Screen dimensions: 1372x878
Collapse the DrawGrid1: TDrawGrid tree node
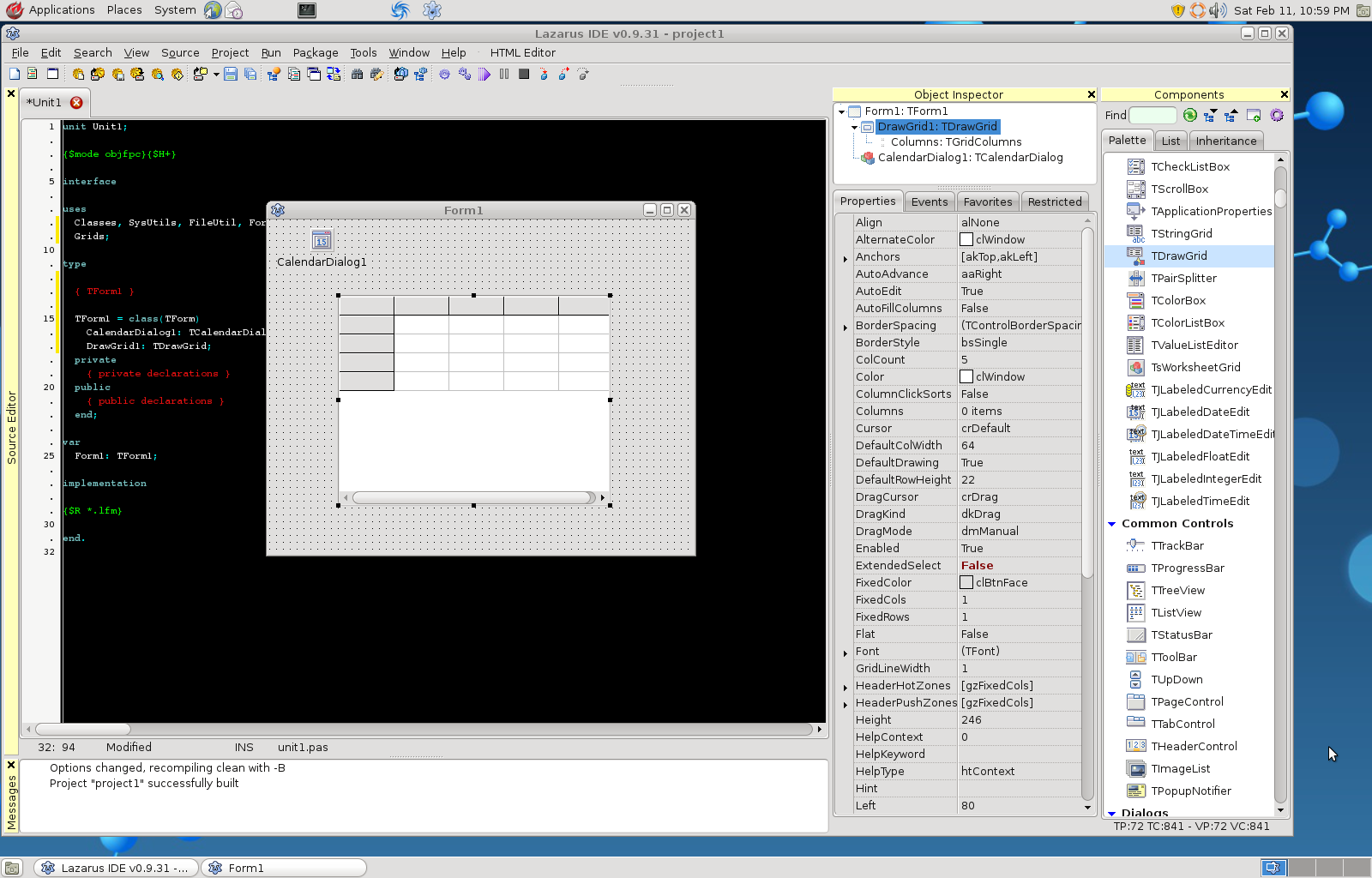[855, 127]
